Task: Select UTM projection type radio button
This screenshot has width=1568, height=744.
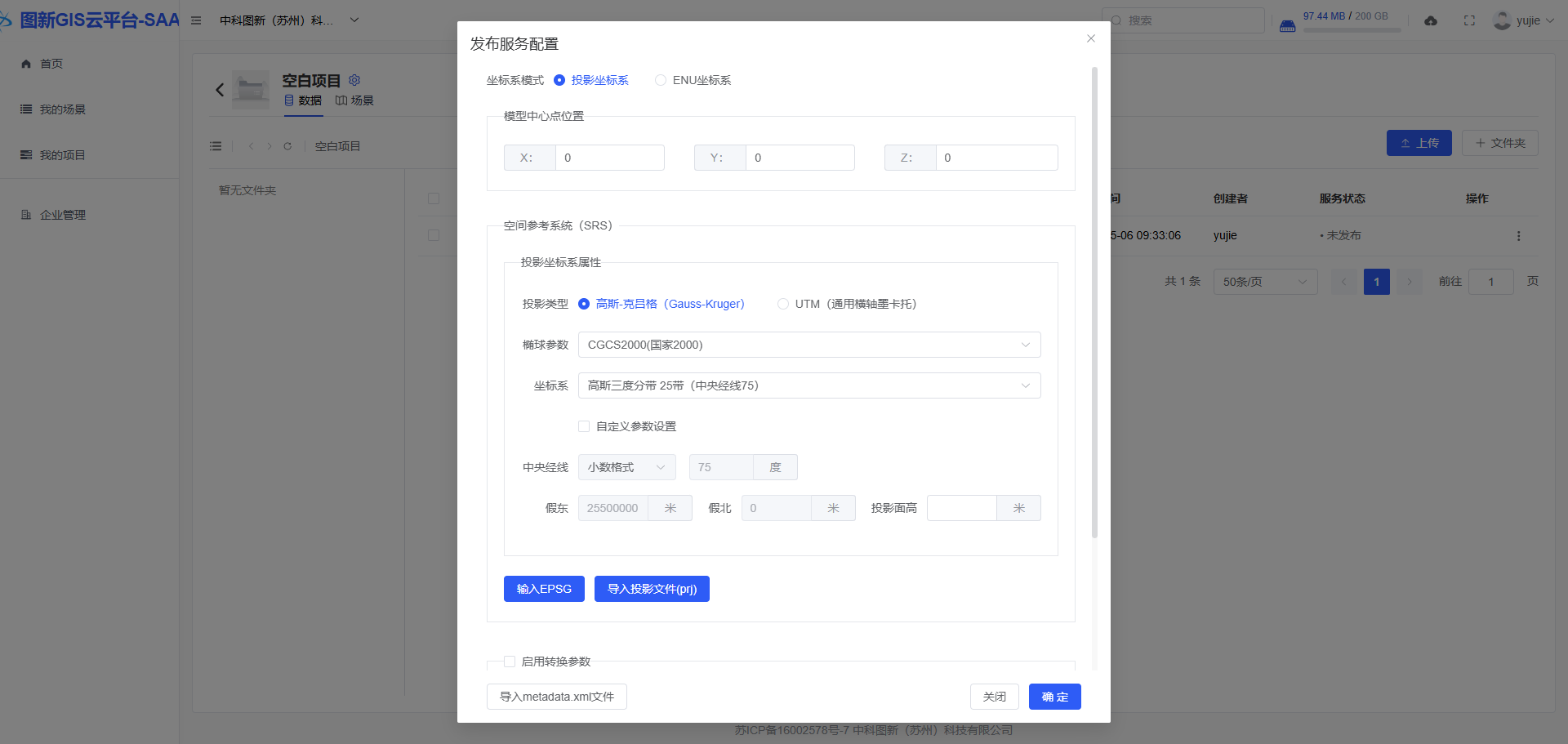Action: coord(783,304)
